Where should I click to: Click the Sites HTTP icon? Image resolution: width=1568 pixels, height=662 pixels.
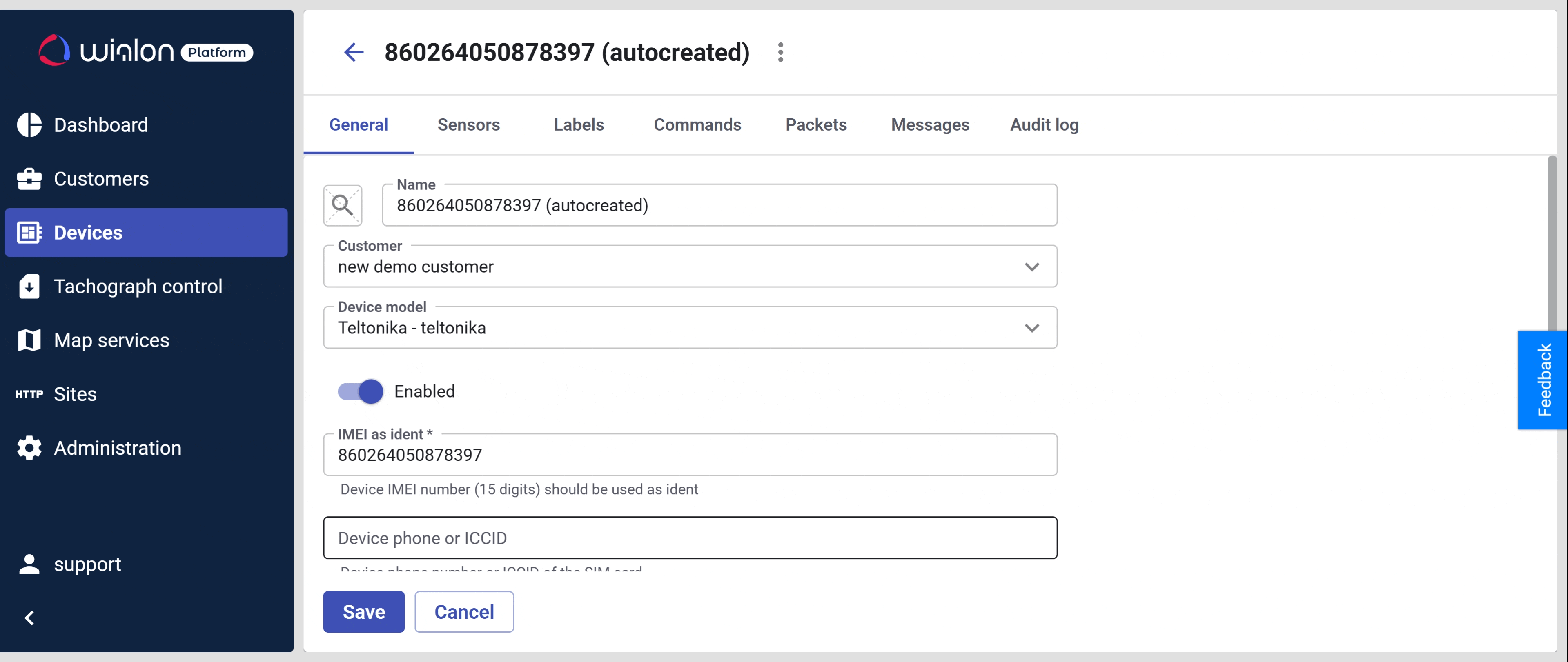pos(29,394)
